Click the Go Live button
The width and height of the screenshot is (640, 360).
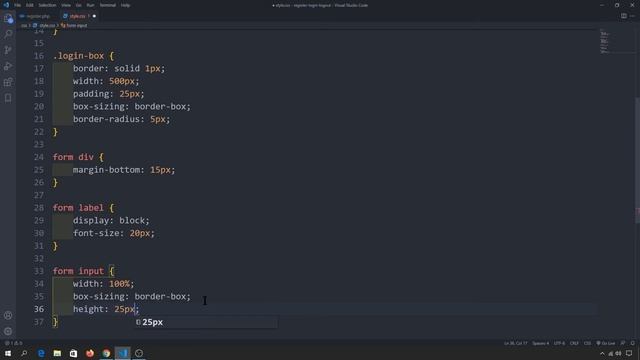tap(606, 343)
